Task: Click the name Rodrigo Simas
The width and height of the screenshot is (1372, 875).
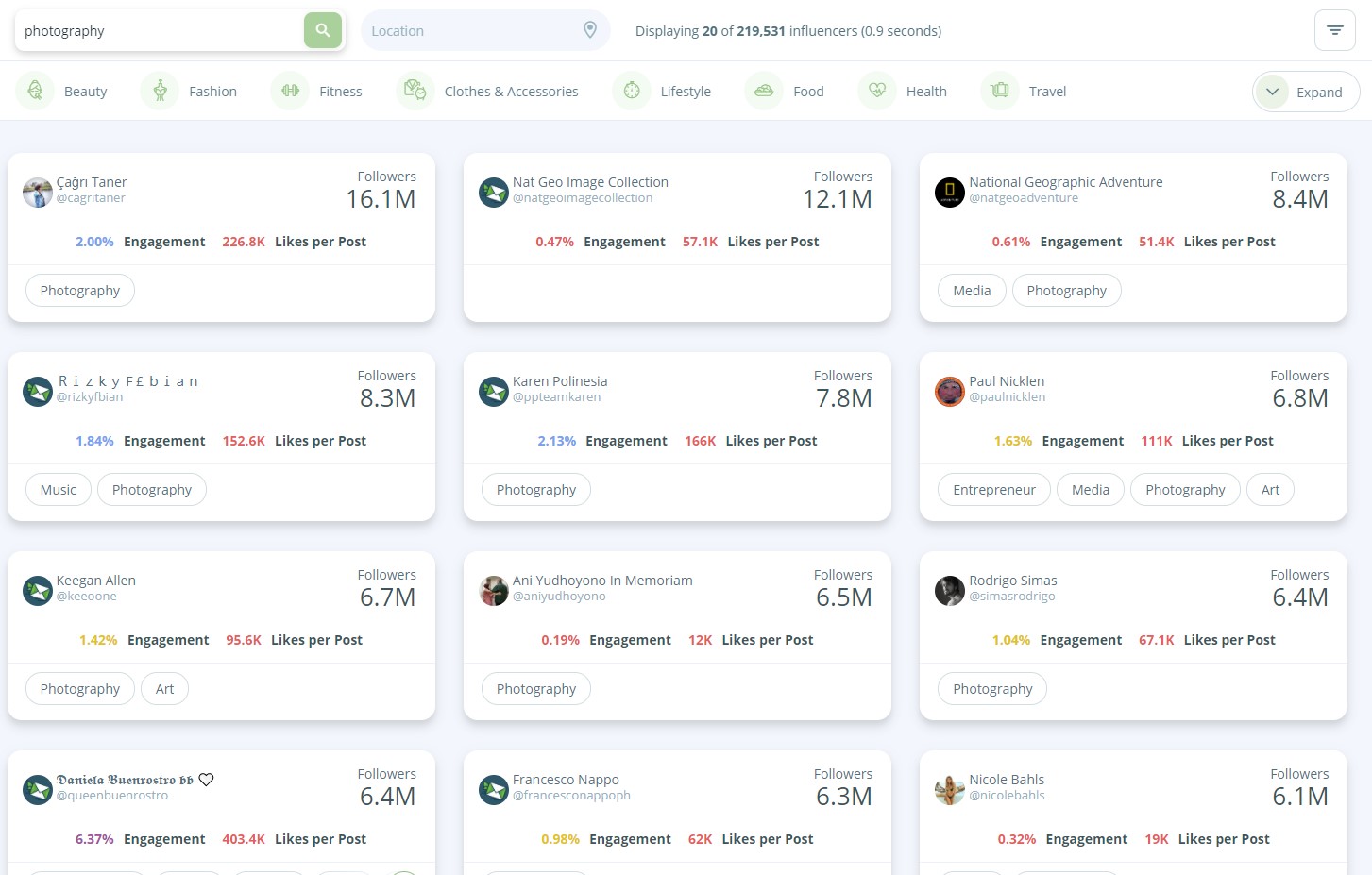Action: [x=1013, y=581]
